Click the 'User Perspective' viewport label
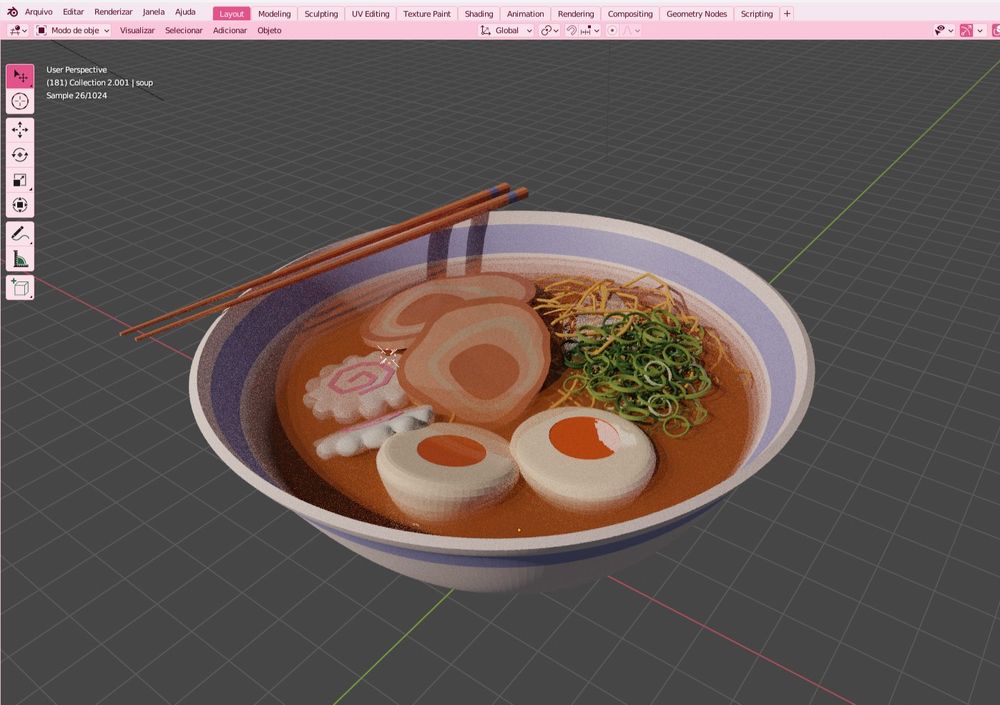 [77, 70]
